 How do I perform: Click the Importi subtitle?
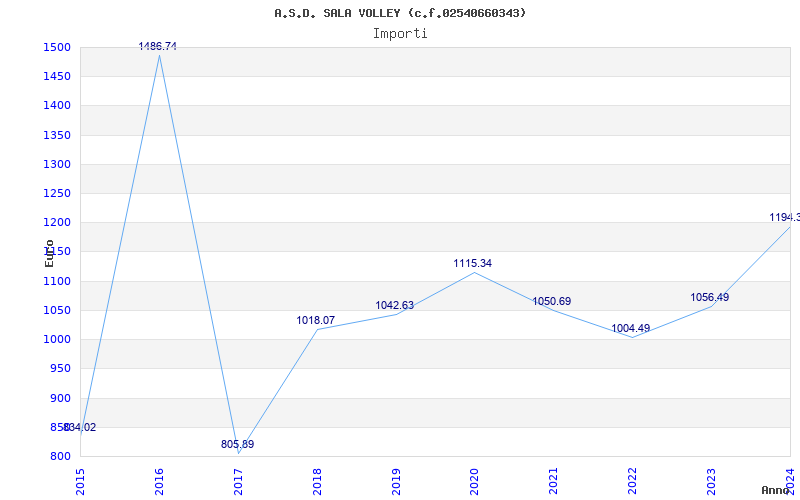pos(400,34)
